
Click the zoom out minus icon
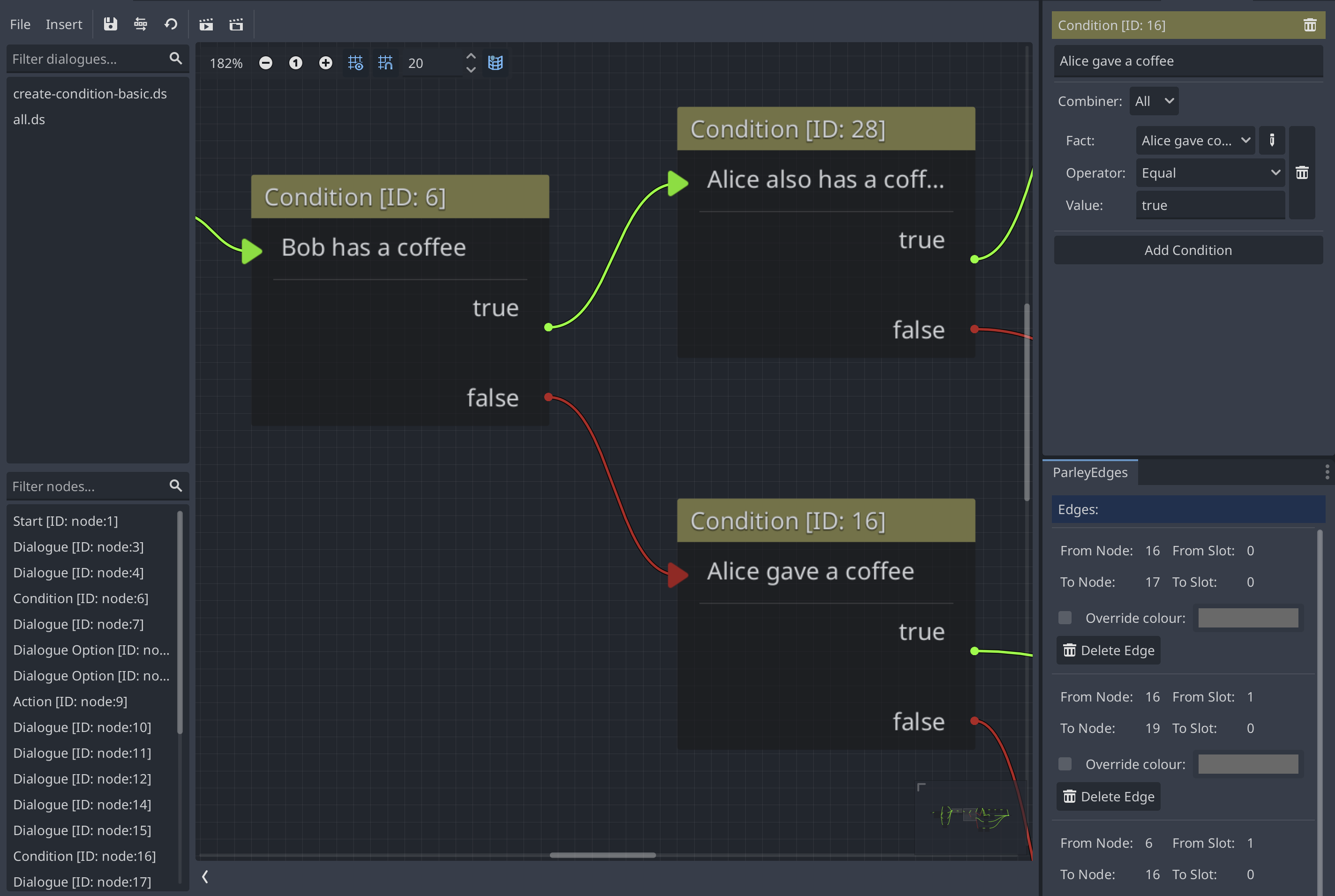[x=266, y=63]
